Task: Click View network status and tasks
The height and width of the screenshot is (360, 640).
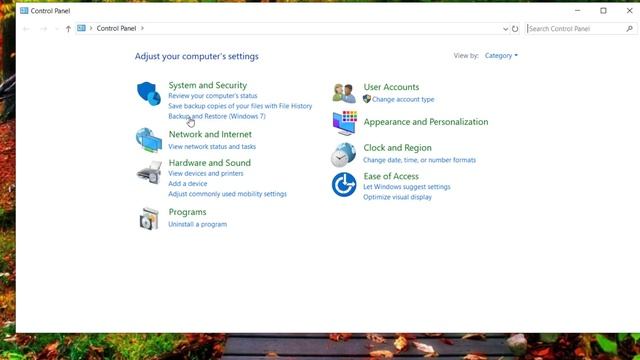Action: click(x=212, y=146)
